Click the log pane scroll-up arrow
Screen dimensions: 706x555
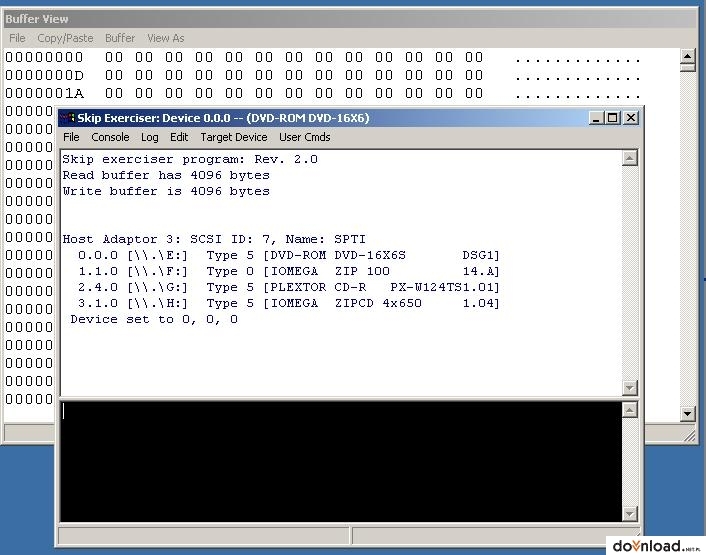629,158
